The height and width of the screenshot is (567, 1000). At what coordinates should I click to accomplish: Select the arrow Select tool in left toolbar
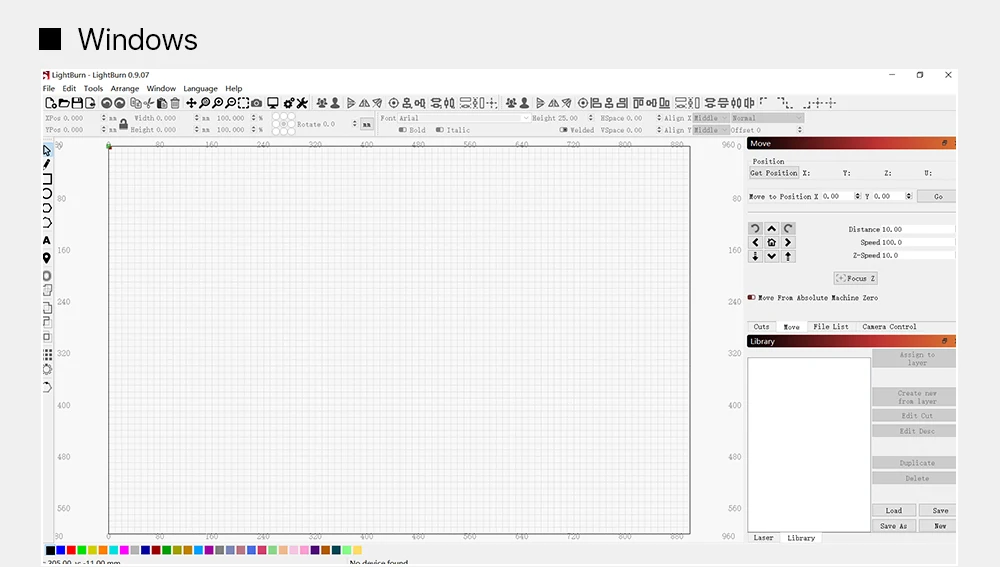click(x=47, y=151)
